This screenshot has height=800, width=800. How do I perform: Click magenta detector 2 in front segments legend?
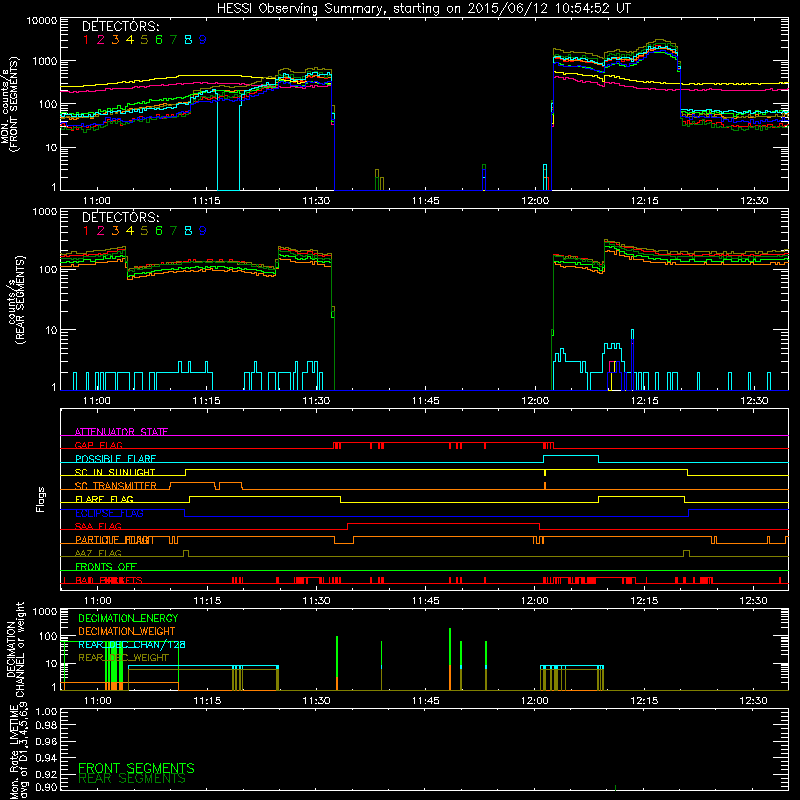coord(101,40)
